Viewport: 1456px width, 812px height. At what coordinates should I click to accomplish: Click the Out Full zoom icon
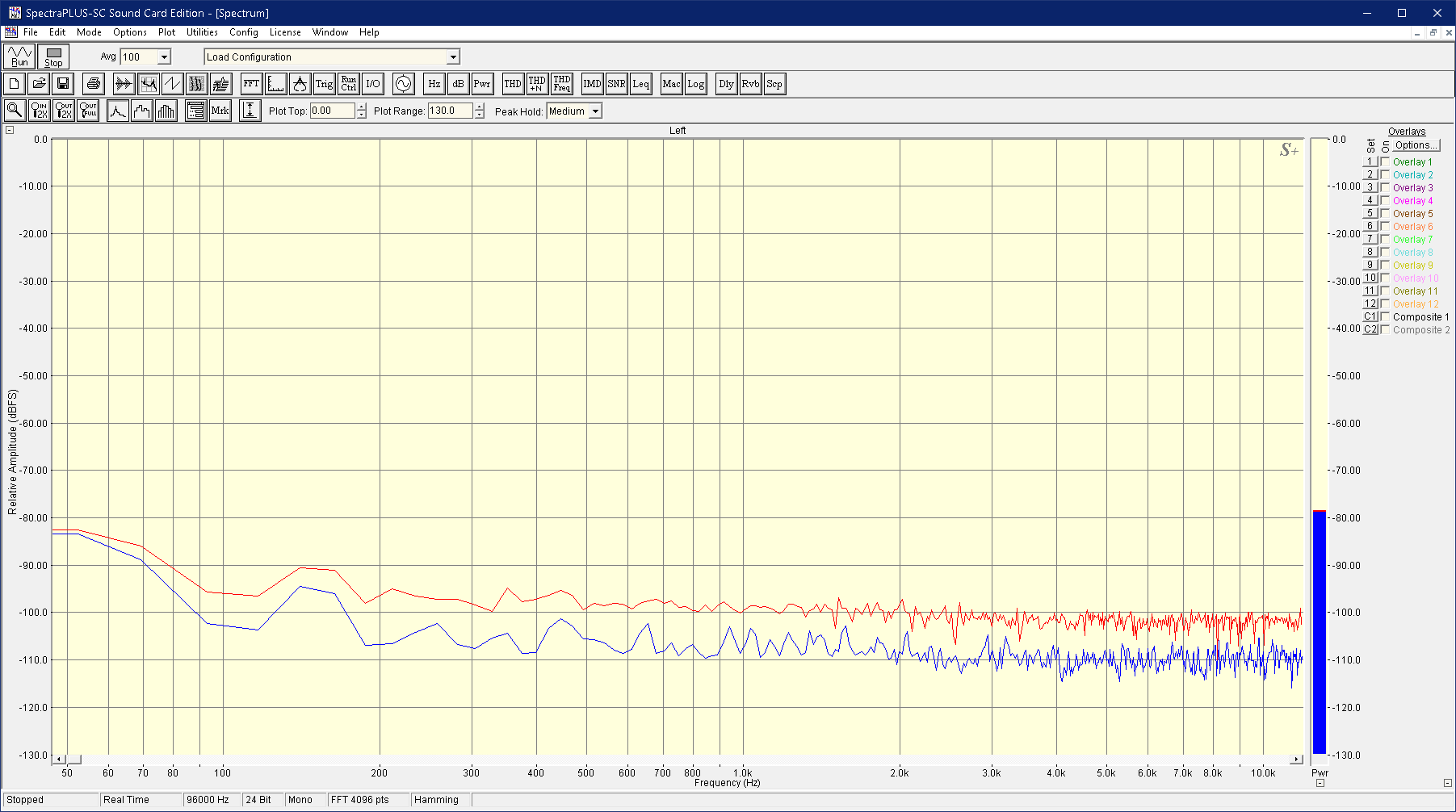(x=87, y=111)
